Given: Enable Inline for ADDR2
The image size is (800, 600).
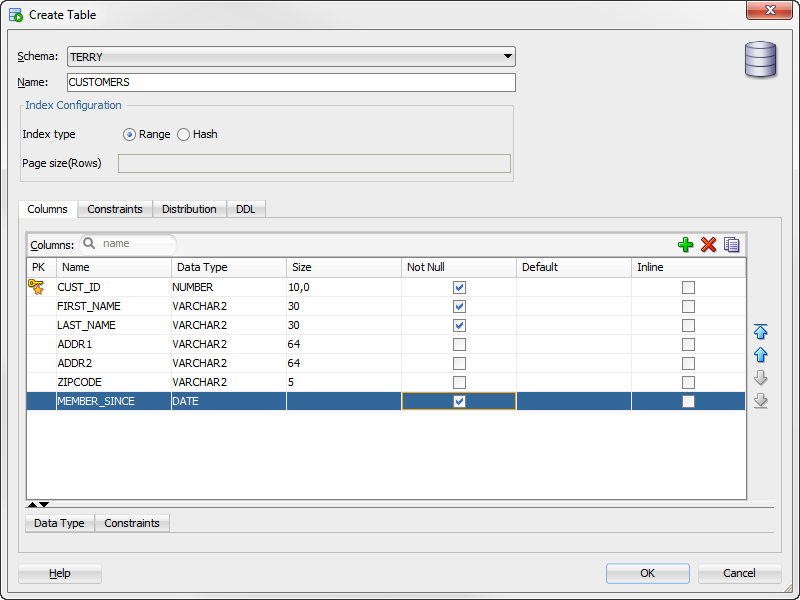Looking at the screenshot, I should pos(688,363).
